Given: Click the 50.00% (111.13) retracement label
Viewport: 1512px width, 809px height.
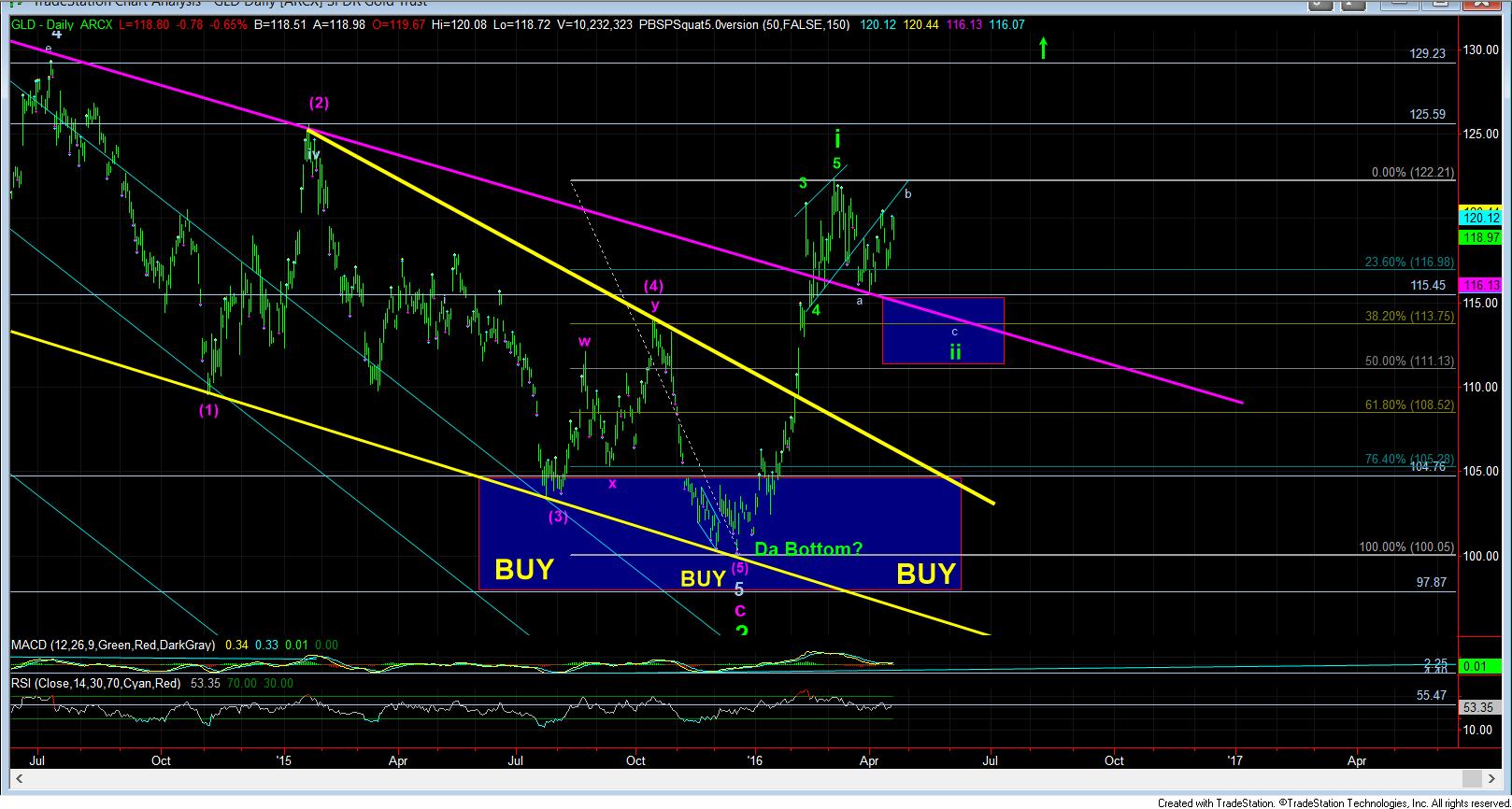Looking at the screenshot, I should pyautogui.click(x=1409, y=361).
